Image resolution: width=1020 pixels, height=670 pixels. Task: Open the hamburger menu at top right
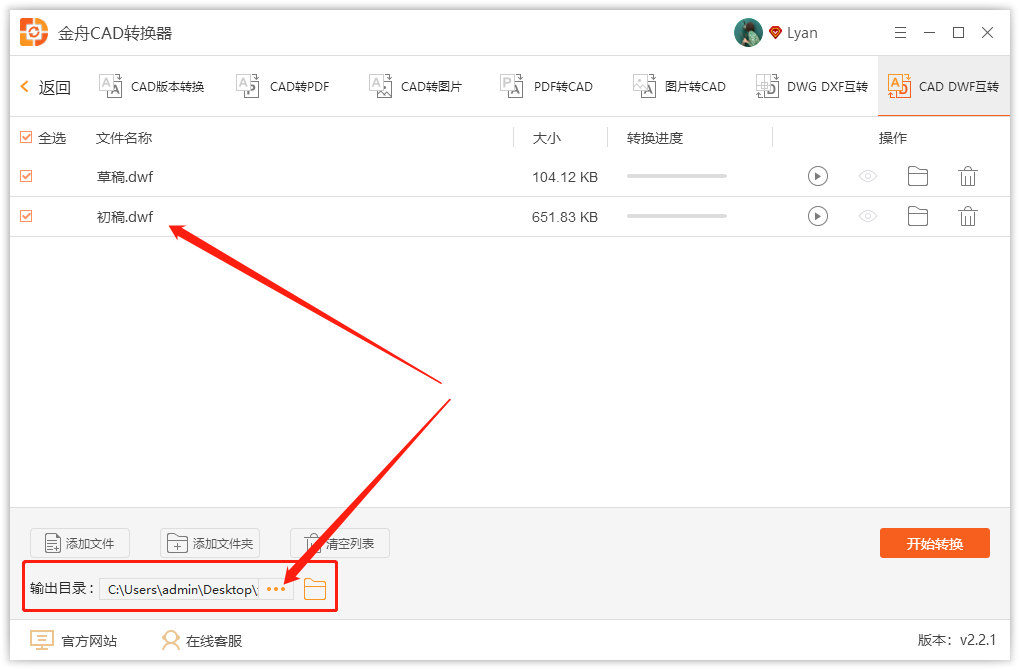pos(899,32)
